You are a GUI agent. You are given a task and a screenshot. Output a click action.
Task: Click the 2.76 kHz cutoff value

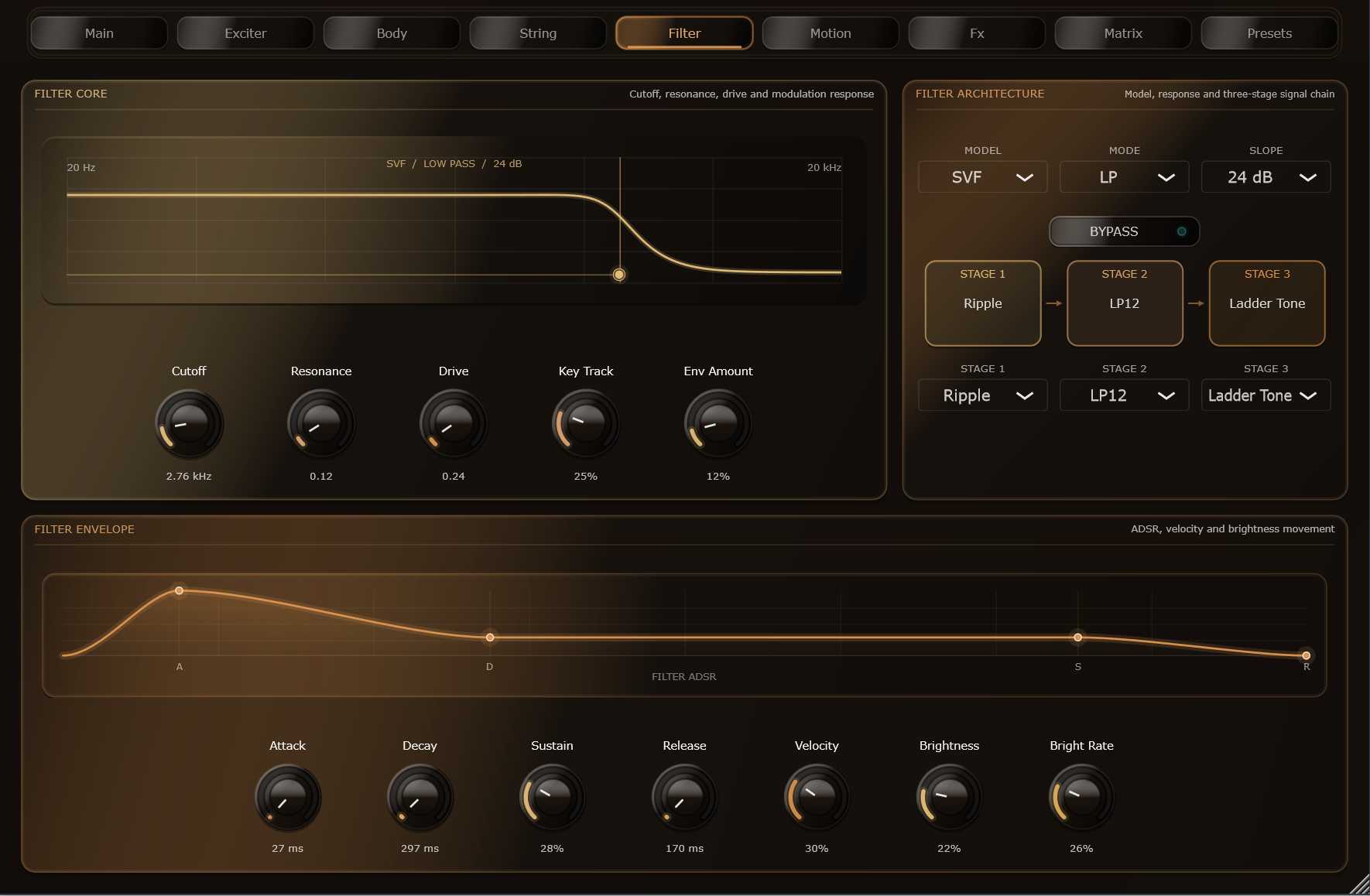click(189, 477)
